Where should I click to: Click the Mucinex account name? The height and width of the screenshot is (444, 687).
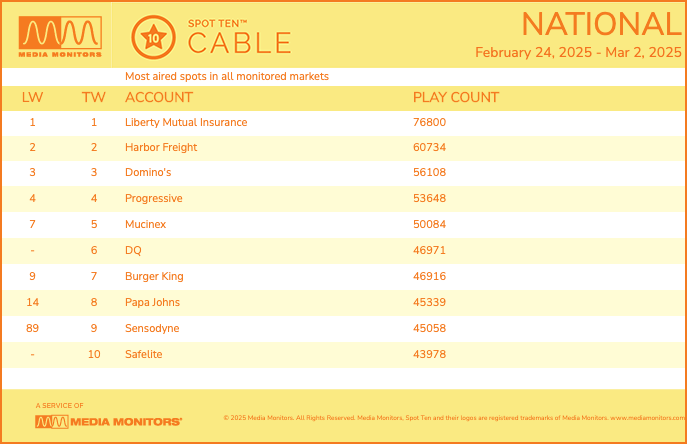coord(145,224)
